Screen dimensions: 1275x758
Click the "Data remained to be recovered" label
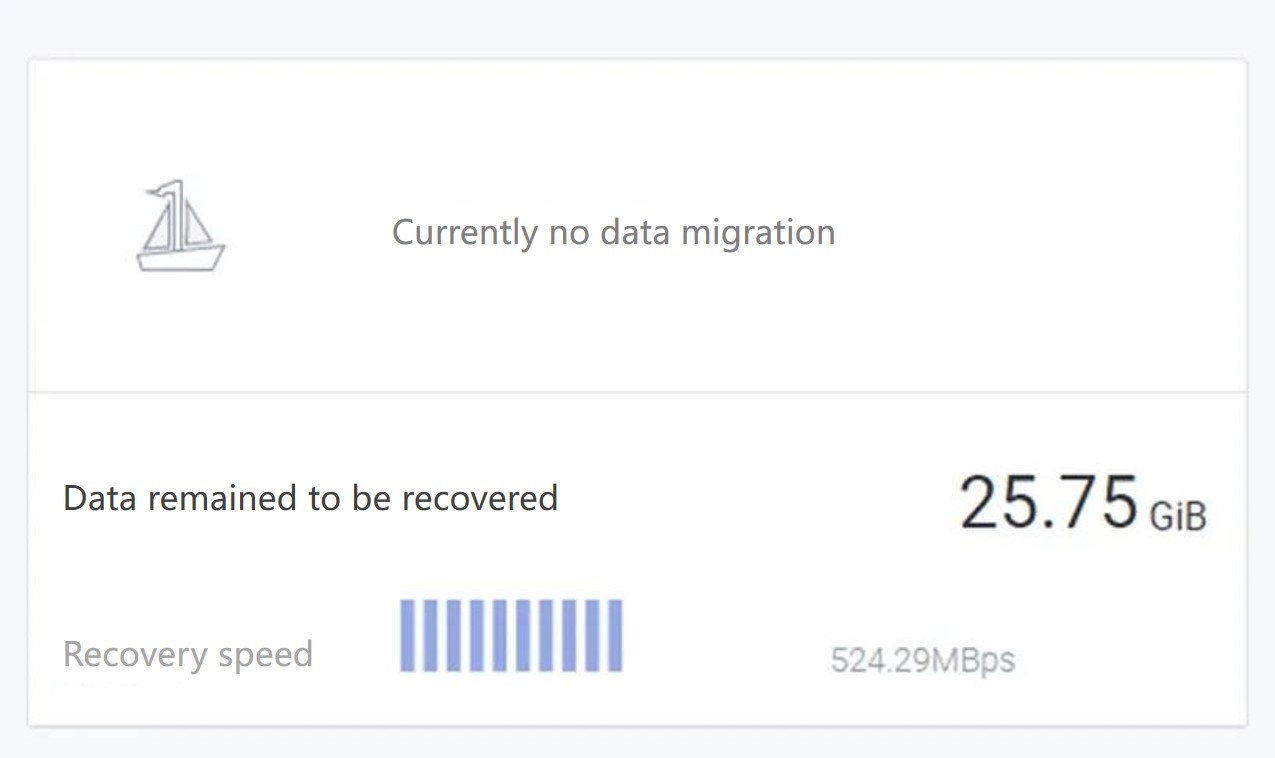click(x=310, y=498)
